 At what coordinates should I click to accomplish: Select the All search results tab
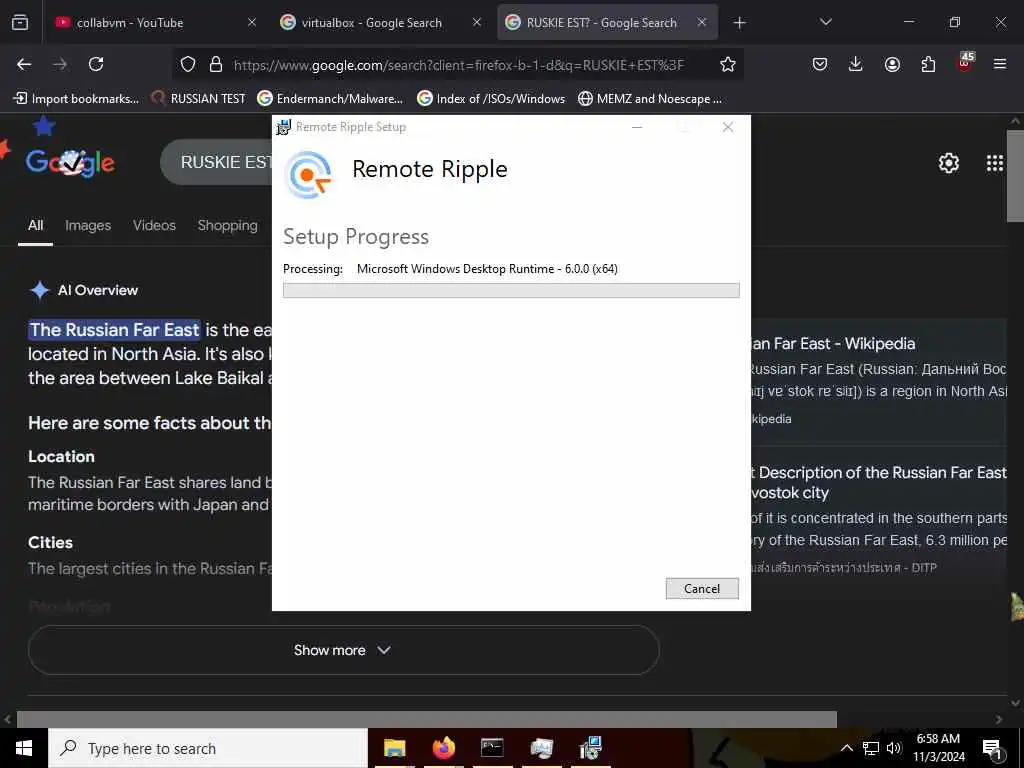click(35, 225)
